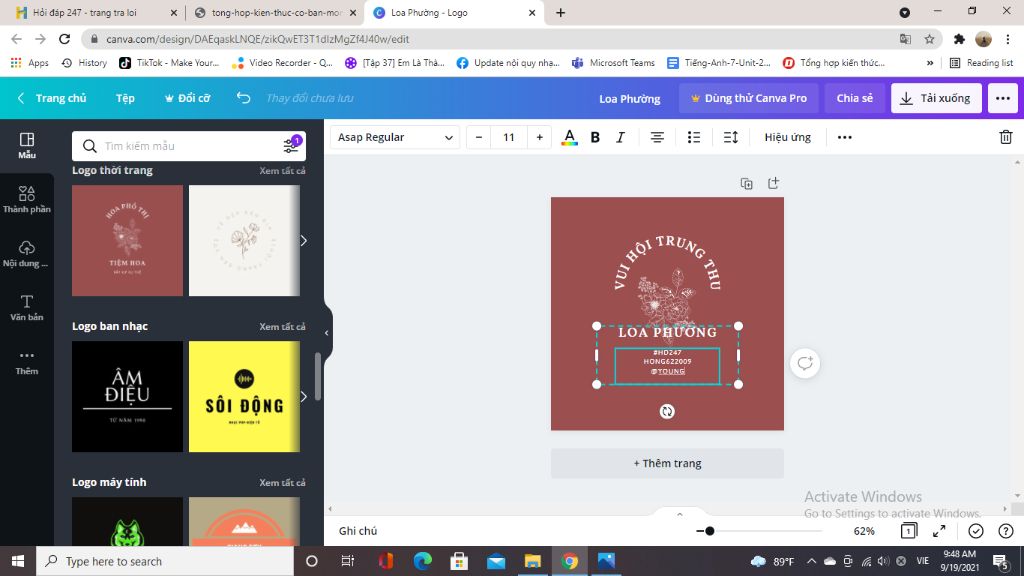Add new page icon above canvas

(x=773, y=184)
